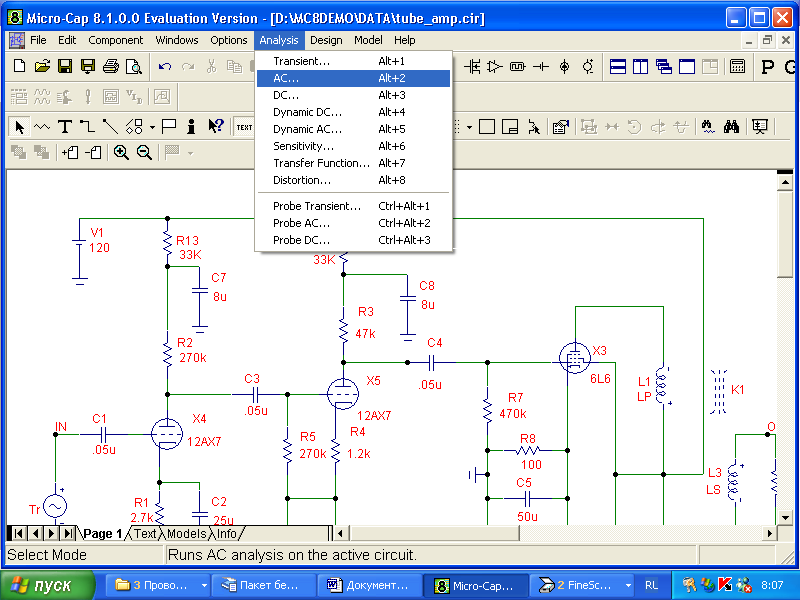Open the Options menu
This screenshot has width=800, height=600.
[229, 40]
